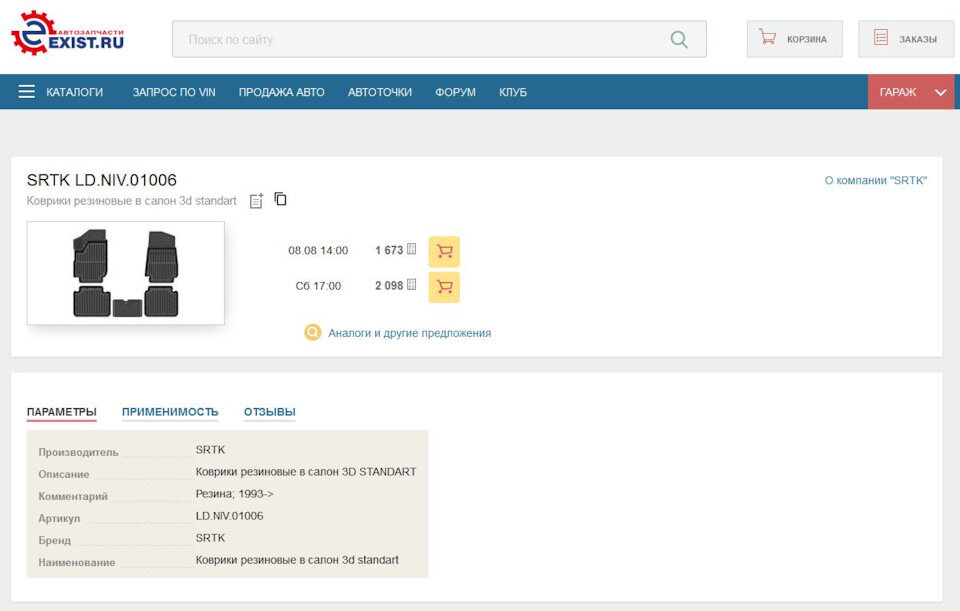960x611 pixels.
Task: Open Автоточки menu item
Action: pyautogui.click(x=380, y=92)
